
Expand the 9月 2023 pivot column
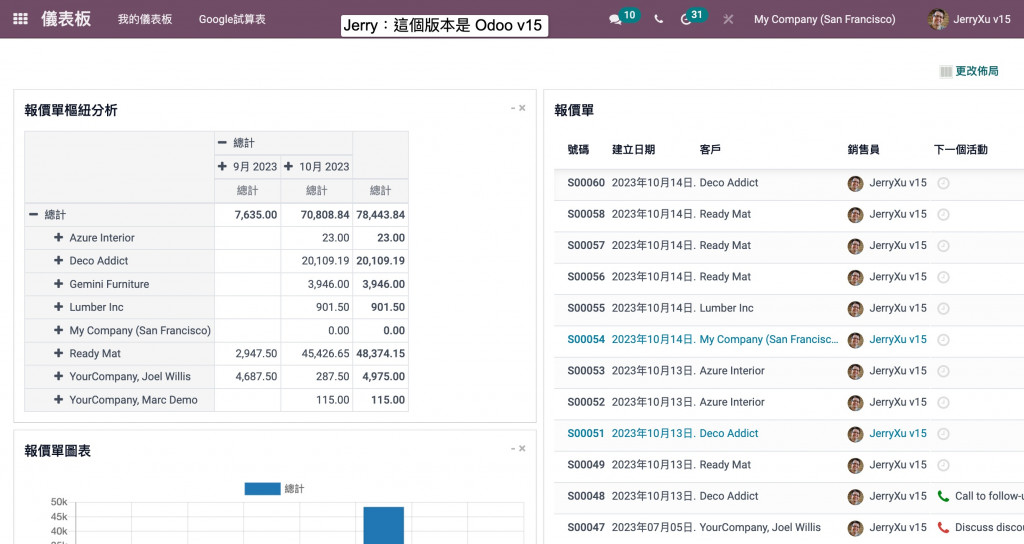coord(222,167)
